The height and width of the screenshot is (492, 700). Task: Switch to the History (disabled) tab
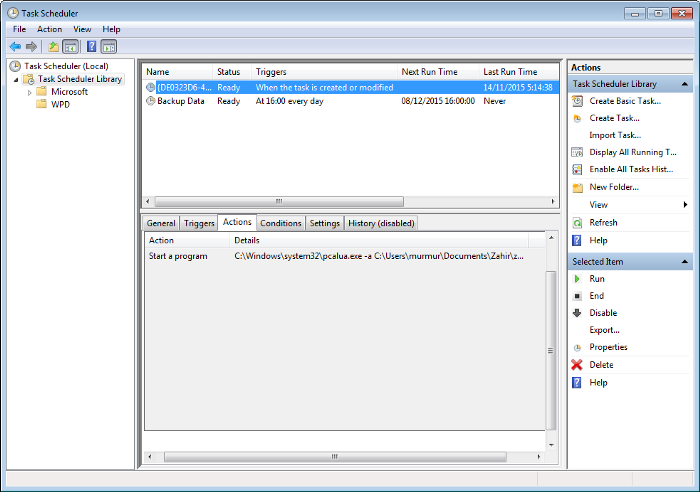[381, 223]
